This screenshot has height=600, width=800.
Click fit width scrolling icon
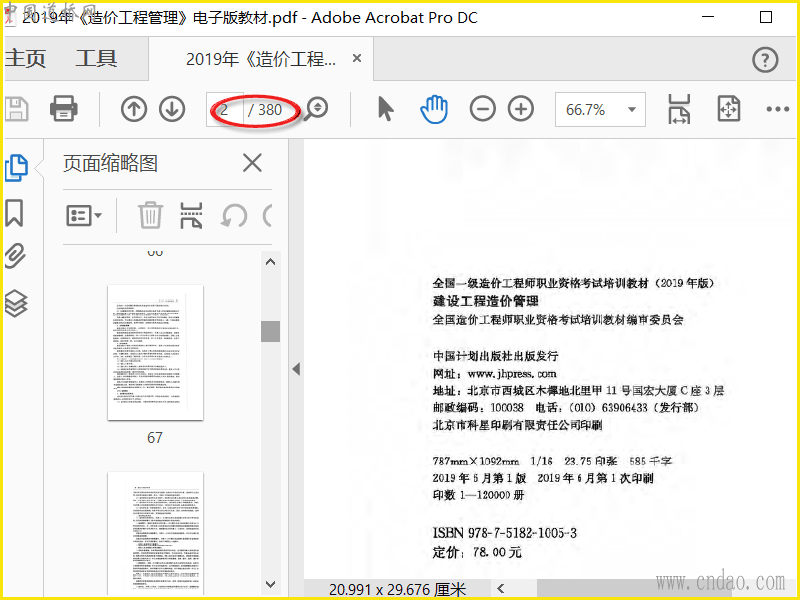point(679,109)
